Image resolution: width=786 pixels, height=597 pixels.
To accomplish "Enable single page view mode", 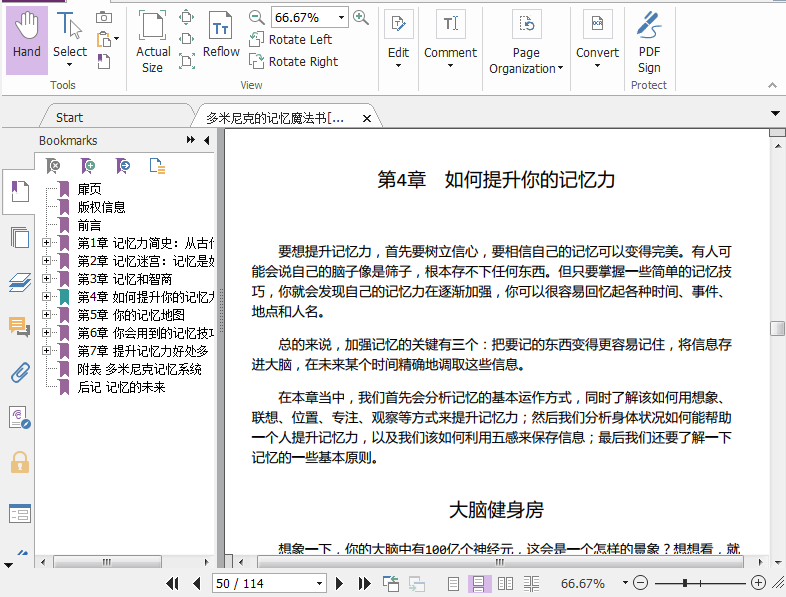I will click(453, 583).
